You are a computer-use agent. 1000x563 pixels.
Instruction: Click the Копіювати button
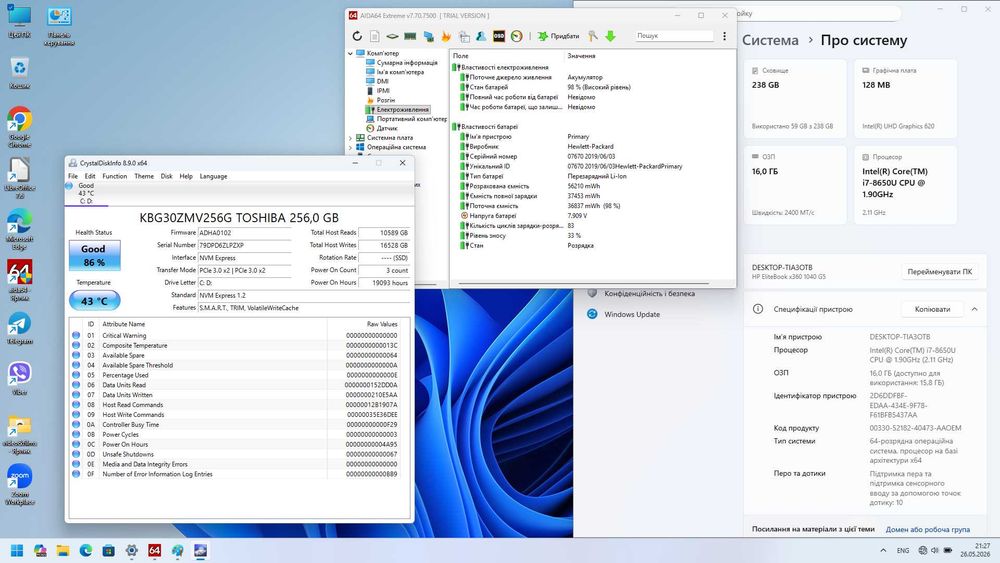[932, 309]
